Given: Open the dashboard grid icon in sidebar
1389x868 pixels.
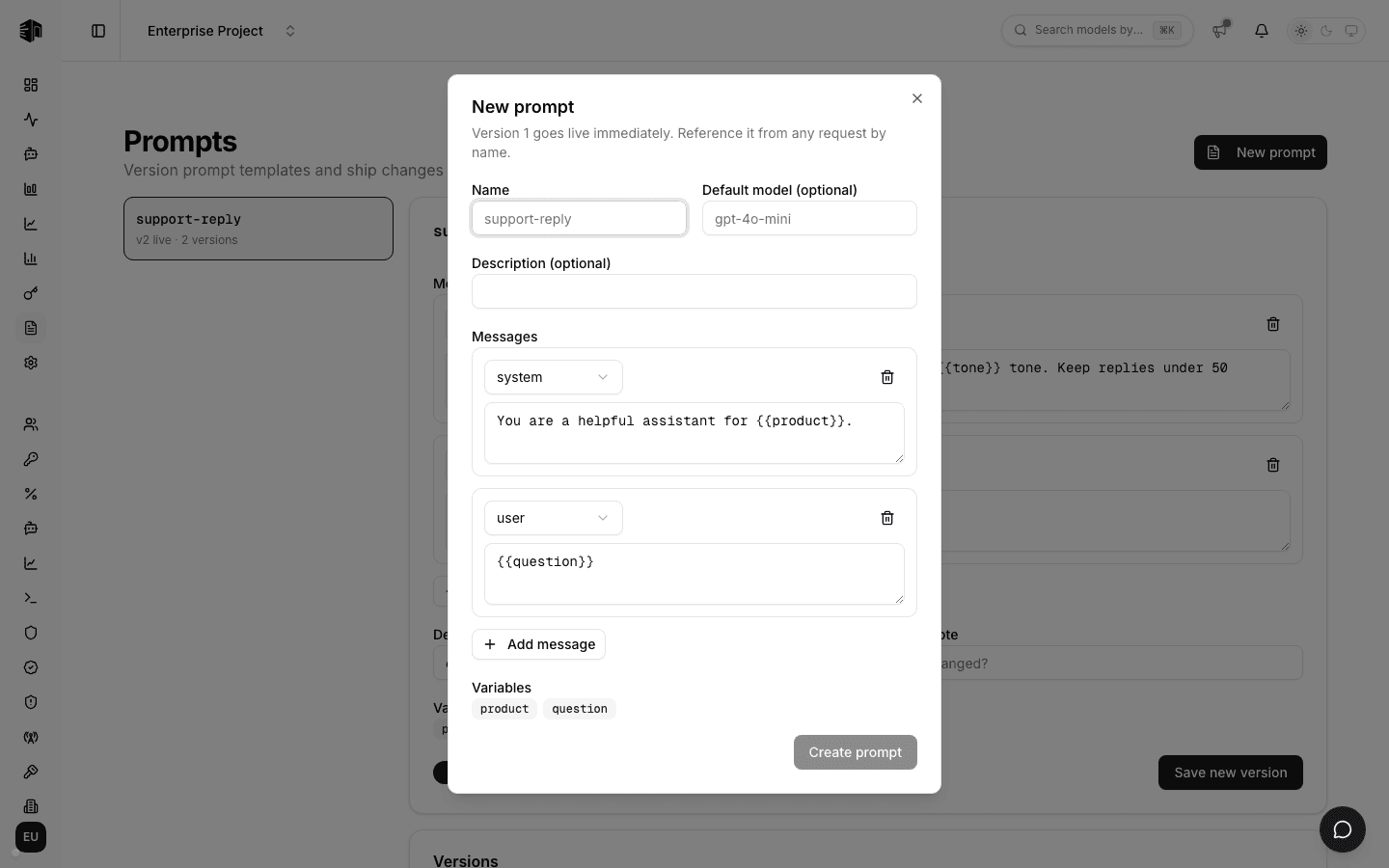Looking at the screenshot, I should tap(31, 85).
